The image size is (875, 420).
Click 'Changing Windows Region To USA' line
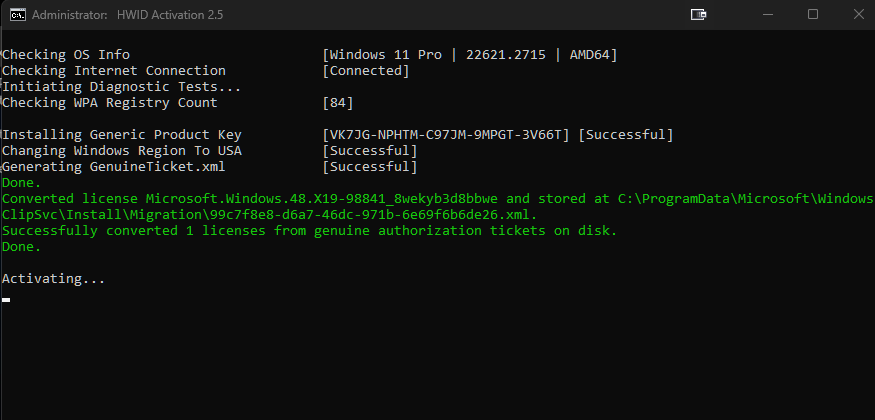click(122, 151)
